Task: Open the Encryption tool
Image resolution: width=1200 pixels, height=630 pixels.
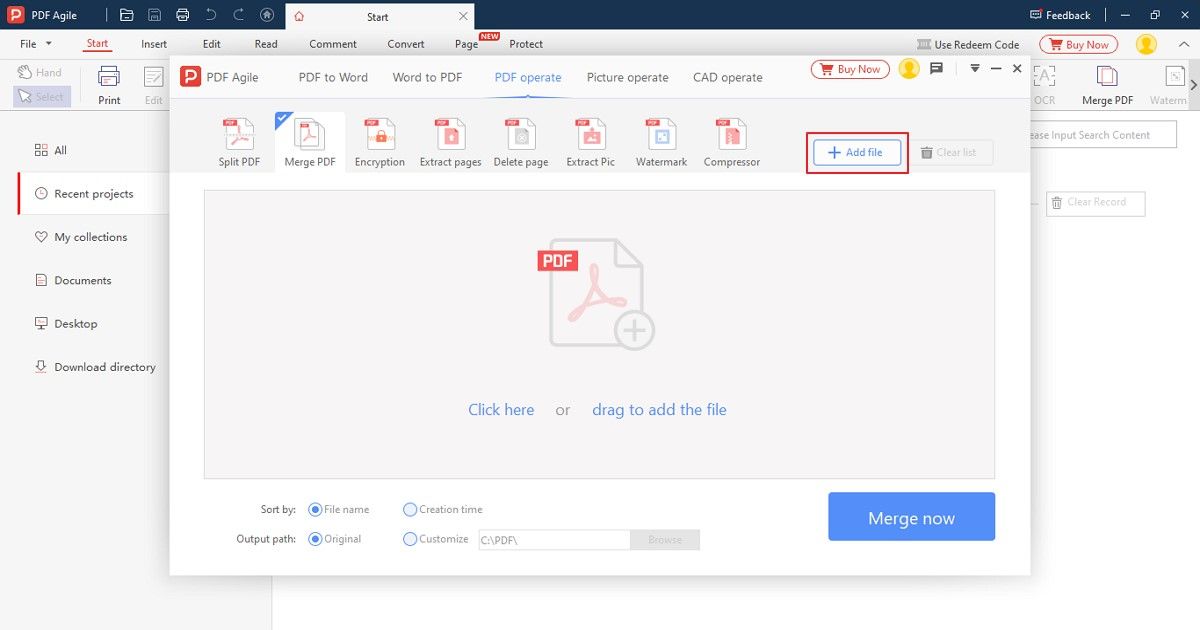Action: [x=380, y=142]
